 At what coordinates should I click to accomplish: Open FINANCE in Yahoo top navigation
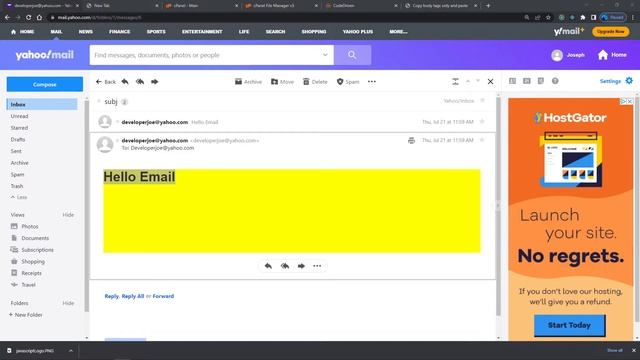point(120,31)
